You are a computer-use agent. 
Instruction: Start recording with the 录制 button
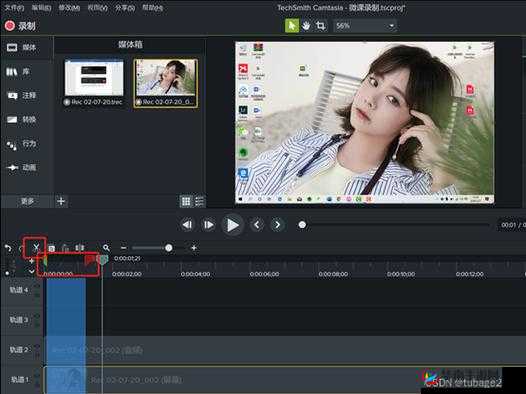[20, 26]
